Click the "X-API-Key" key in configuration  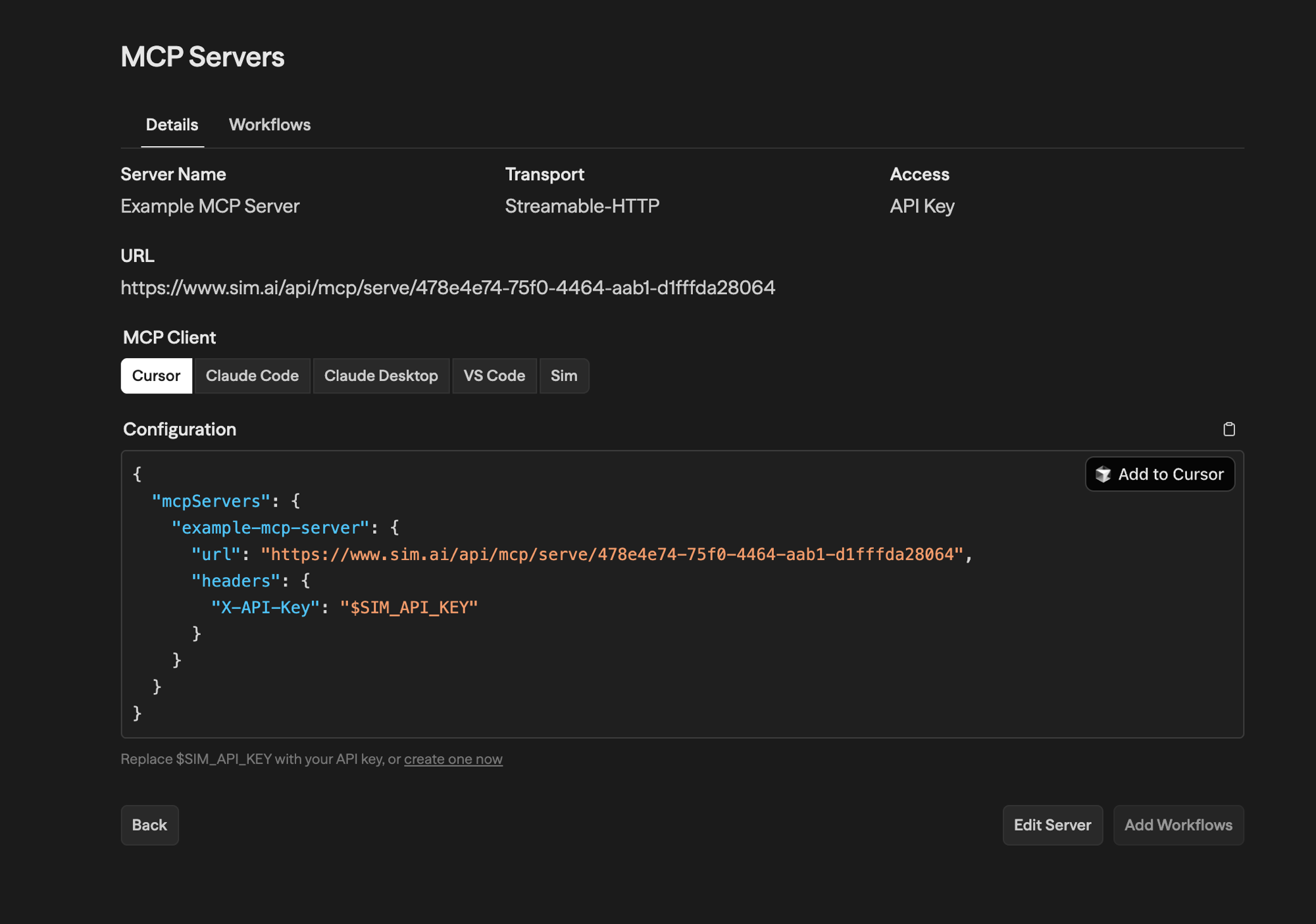click(x=265, y=607)
